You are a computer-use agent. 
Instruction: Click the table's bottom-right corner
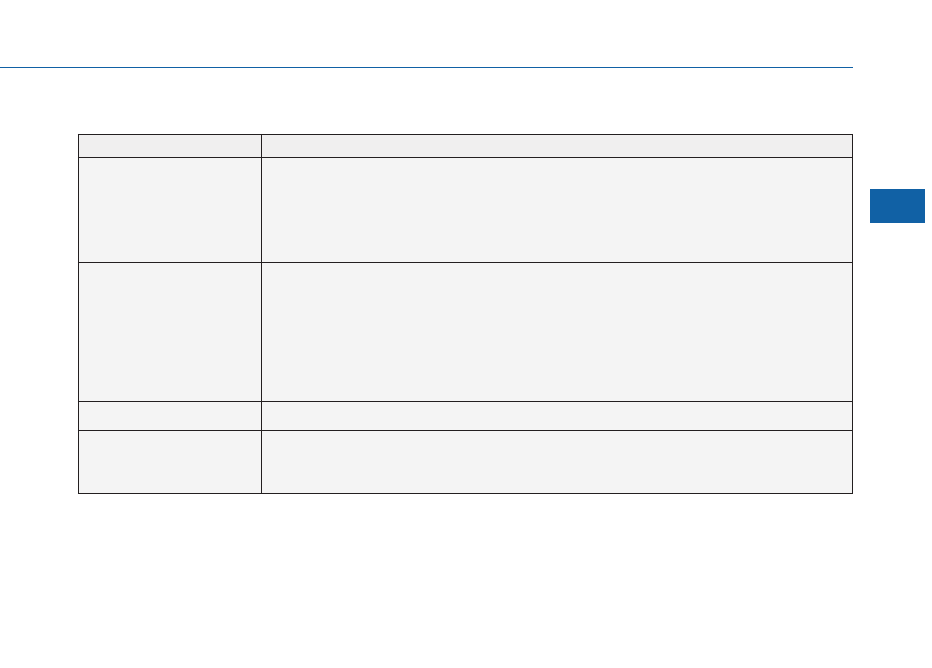tap(852, 493)
